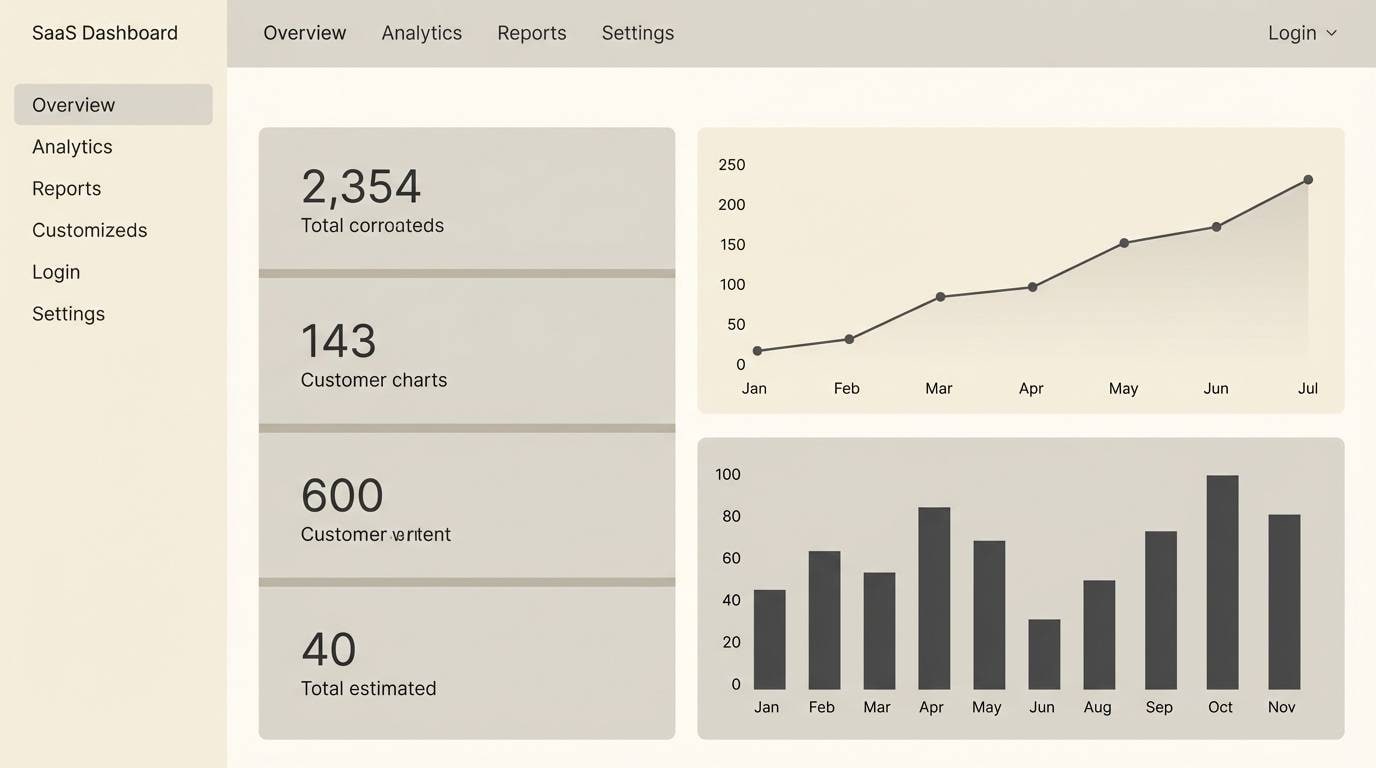Select Login from the sidebar menu
Viewport: 1376px width, 768px height.
coord(55,271)
